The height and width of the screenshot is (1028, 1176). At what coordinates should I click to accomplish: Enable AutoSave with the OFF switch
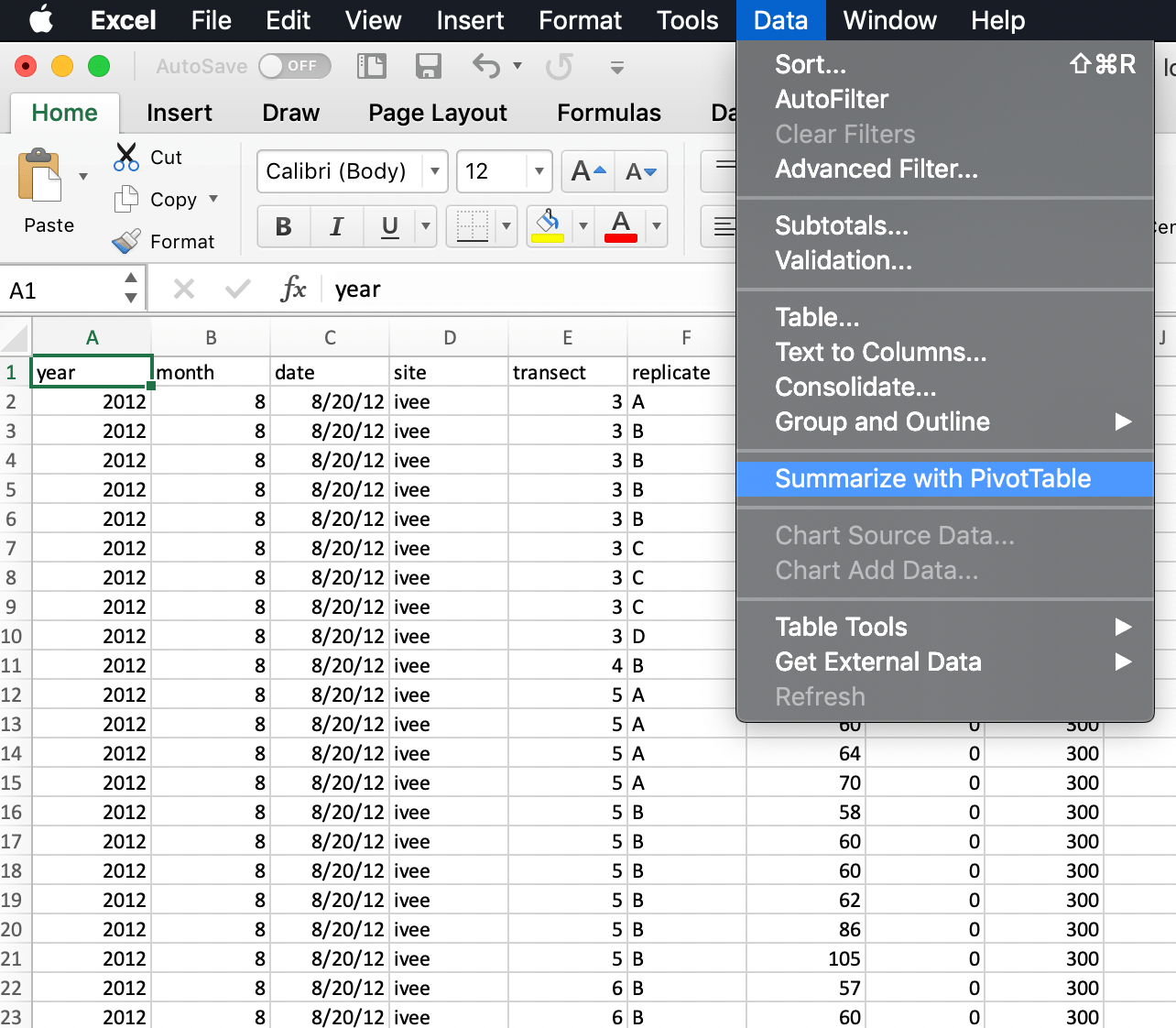coord(294,66)
